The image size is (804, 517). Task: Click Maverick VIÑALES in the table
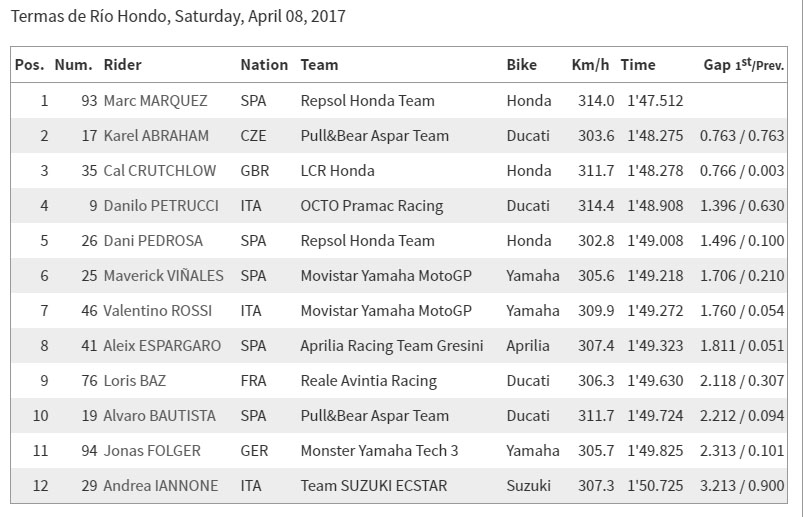click(x=164, y=275)
